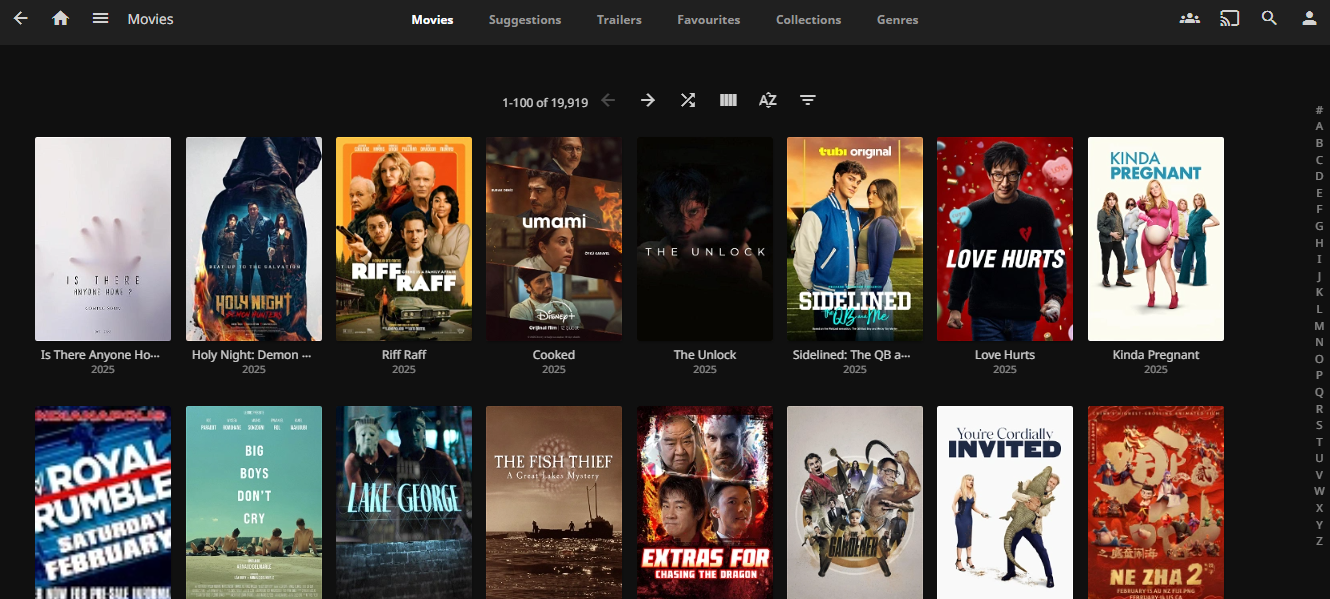Open the Kinda Pregnant movie poster
Screen dimensions: 1330x599
tap(1156, 239)
